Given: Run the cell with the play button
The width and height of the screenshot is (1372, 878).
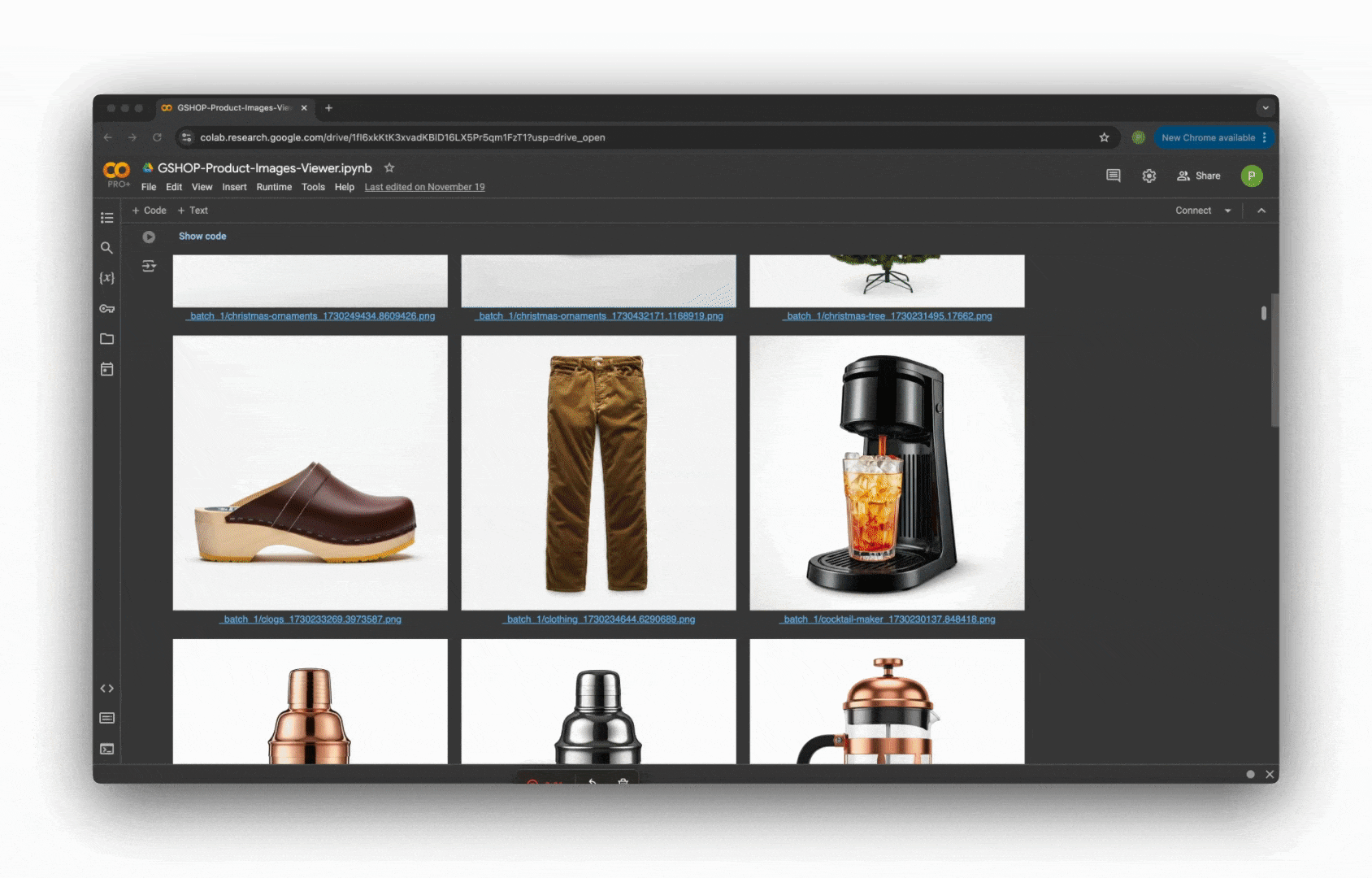Looking at the screenshot, I should click(149, 237).
